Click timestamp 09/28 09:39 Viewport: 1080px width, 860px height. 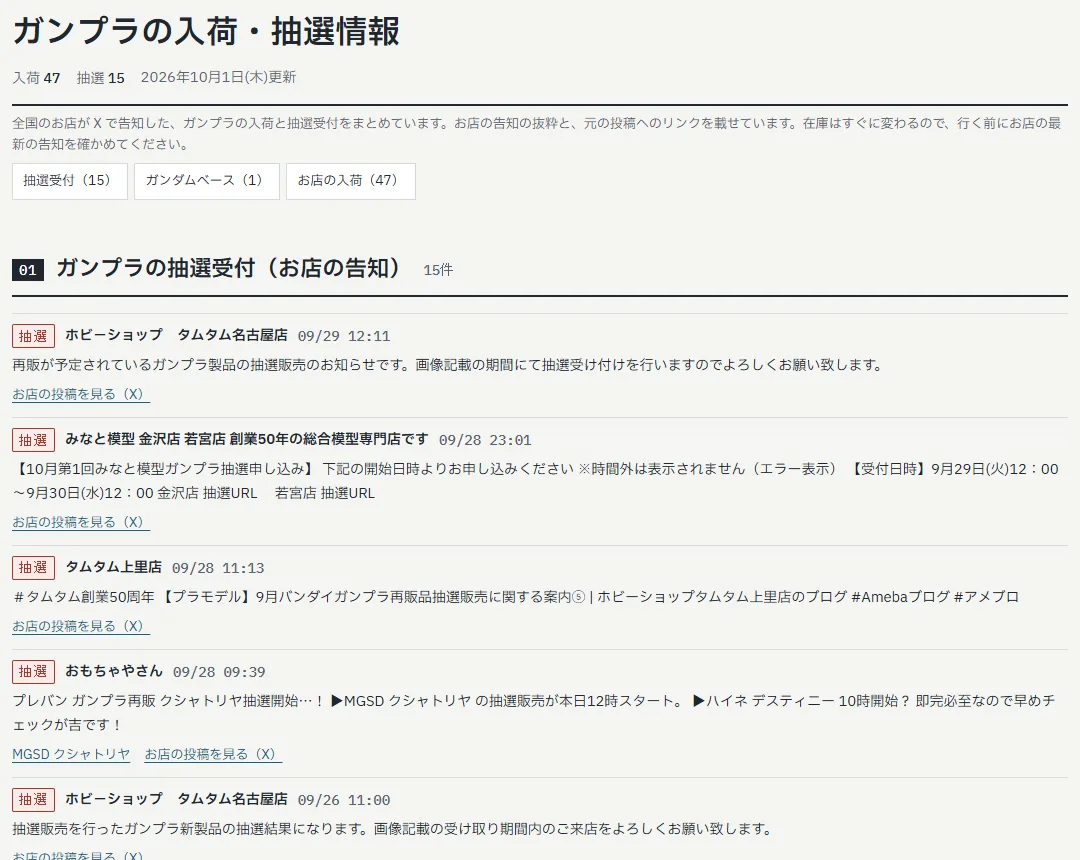coord(219,672)
